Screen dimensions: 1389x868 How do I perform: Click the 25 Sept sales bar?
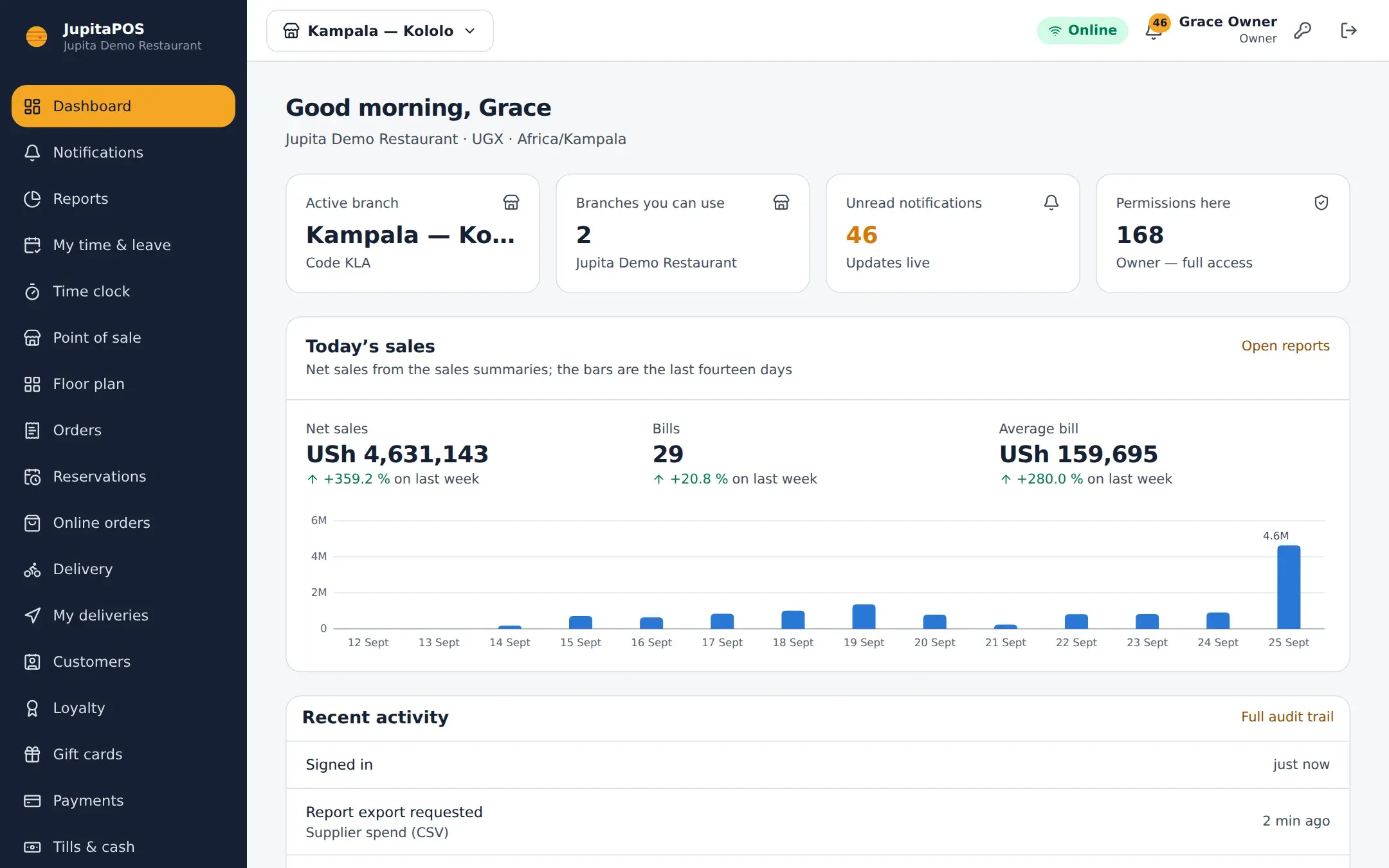click(1288, 587)
